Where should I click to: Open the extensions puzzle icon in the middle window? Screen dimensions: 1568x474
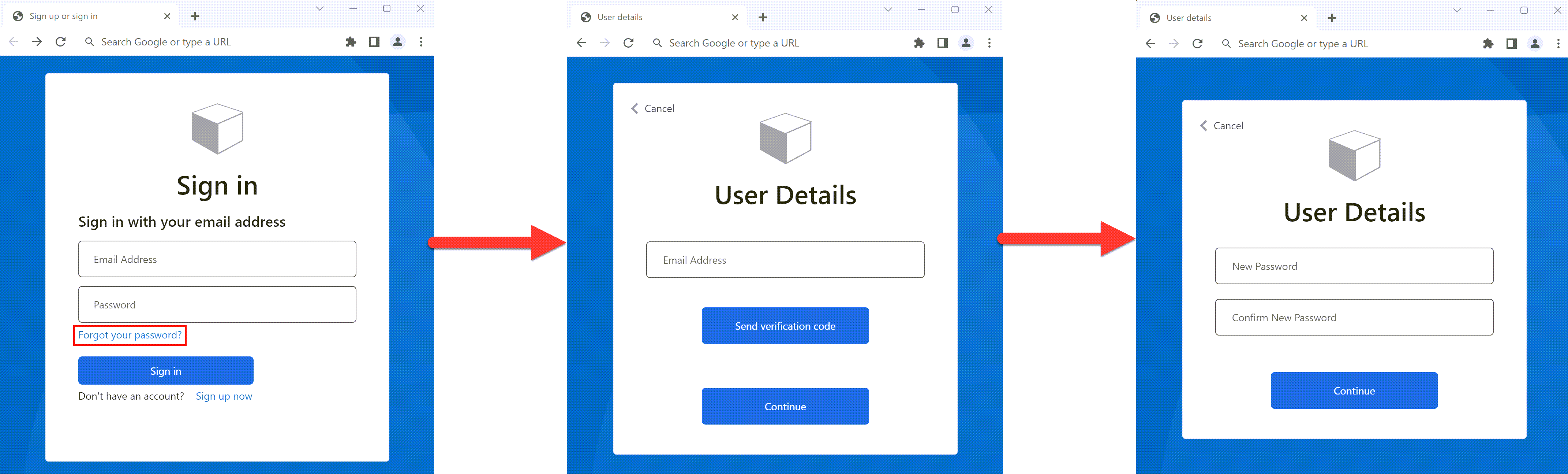click(919, 43)
